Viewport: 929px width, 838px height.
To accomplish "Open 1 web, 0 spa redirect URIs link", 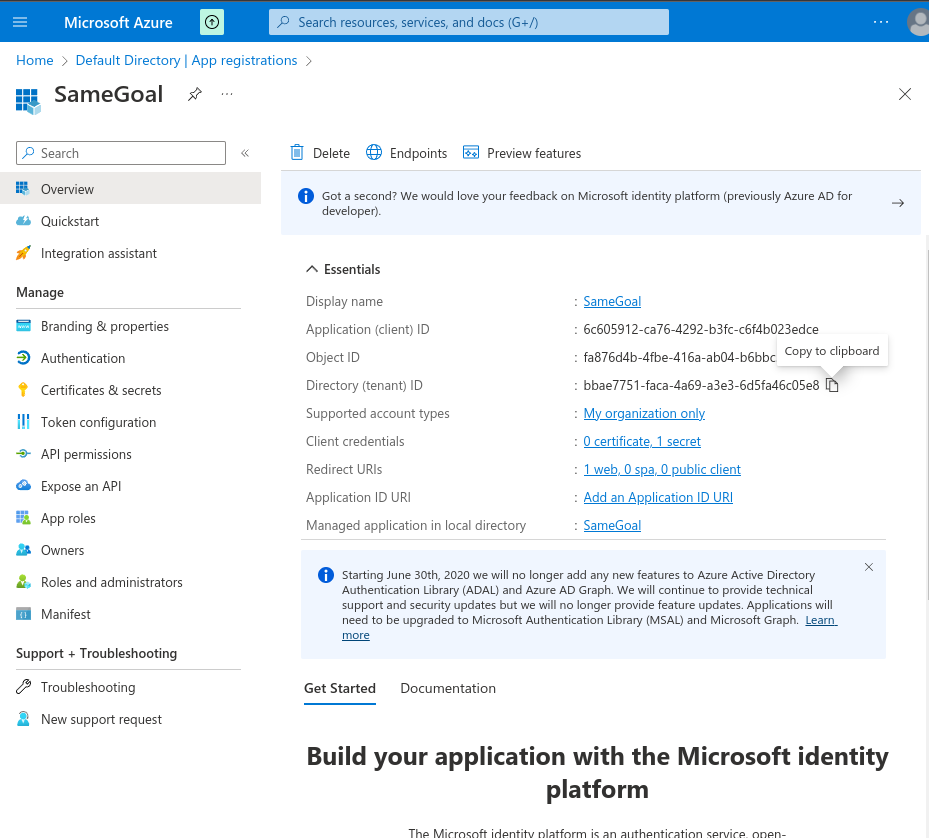I will [x=662, y=469].
